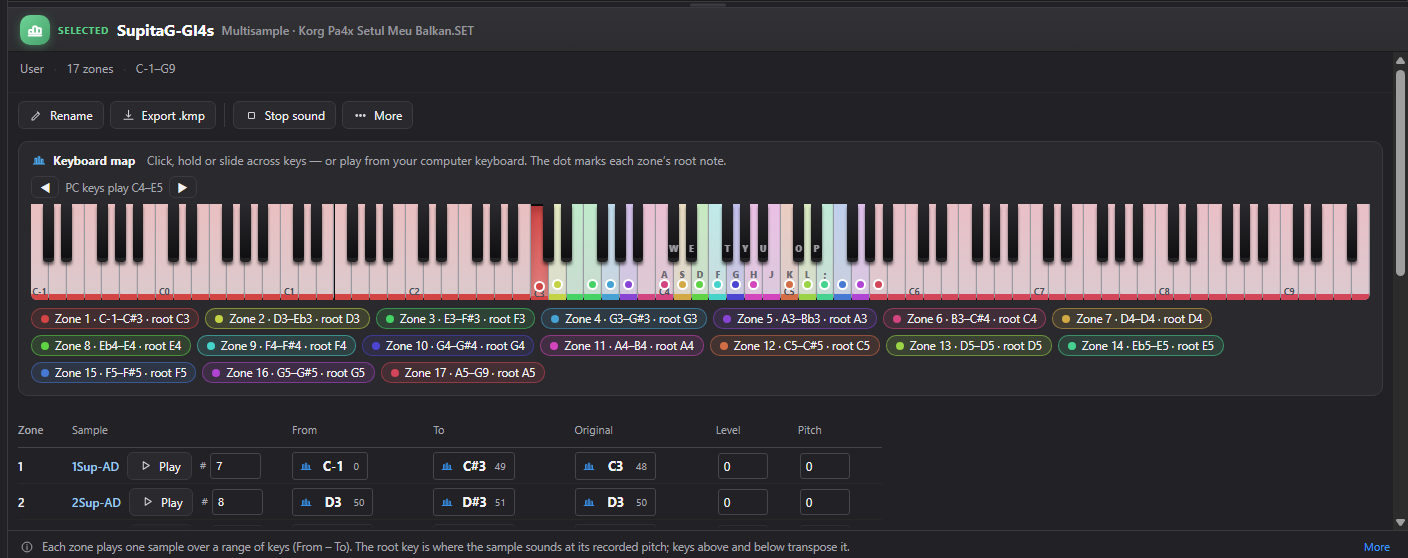Click the "C-1–G9" range text
The width and height of the screenshot is (1408, 558).
pyautogui.click(x=156, y=69)
